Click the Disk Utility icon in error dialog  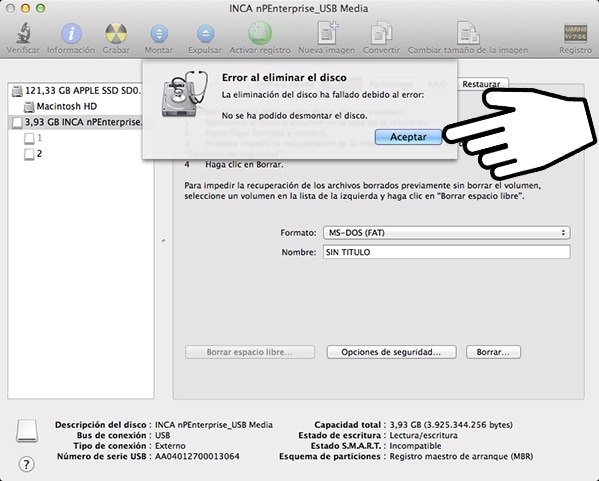[x=185, y=94]
